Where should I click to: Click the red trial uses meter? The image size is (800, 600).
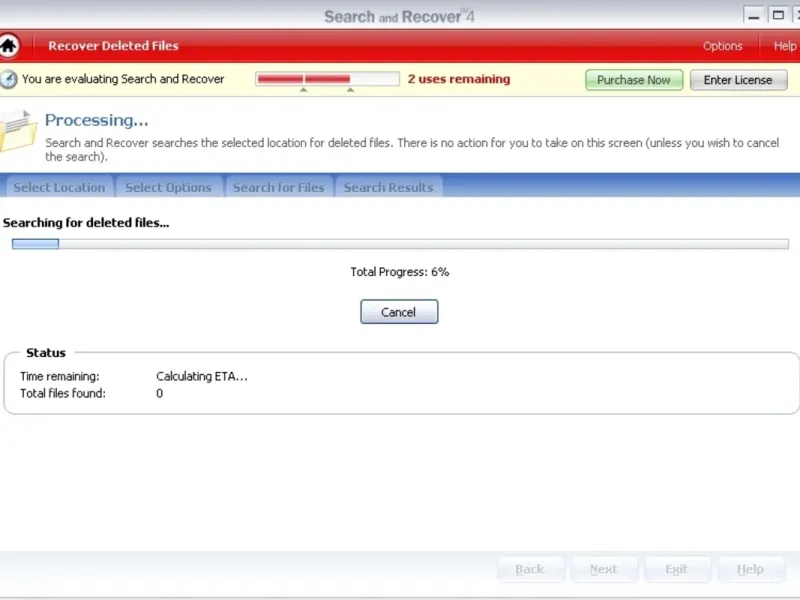point(328,79)
